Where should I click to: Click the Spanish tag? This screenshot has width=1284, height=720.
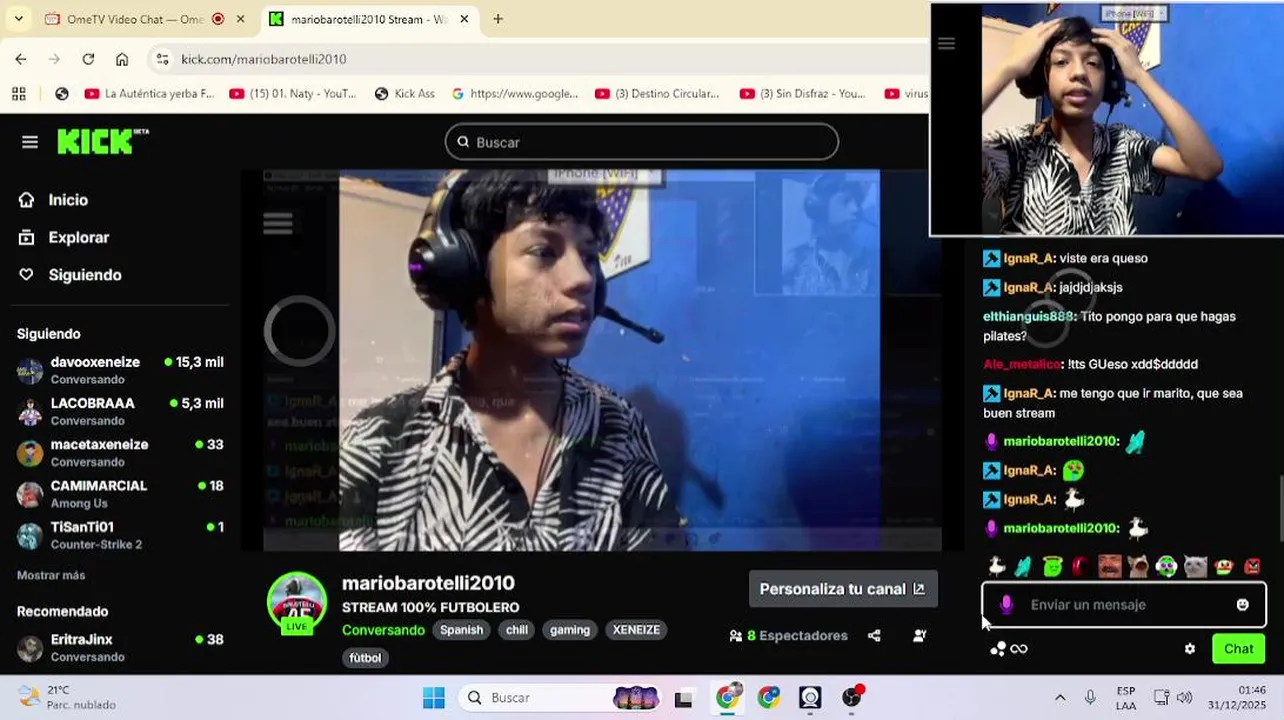[461, 630]
